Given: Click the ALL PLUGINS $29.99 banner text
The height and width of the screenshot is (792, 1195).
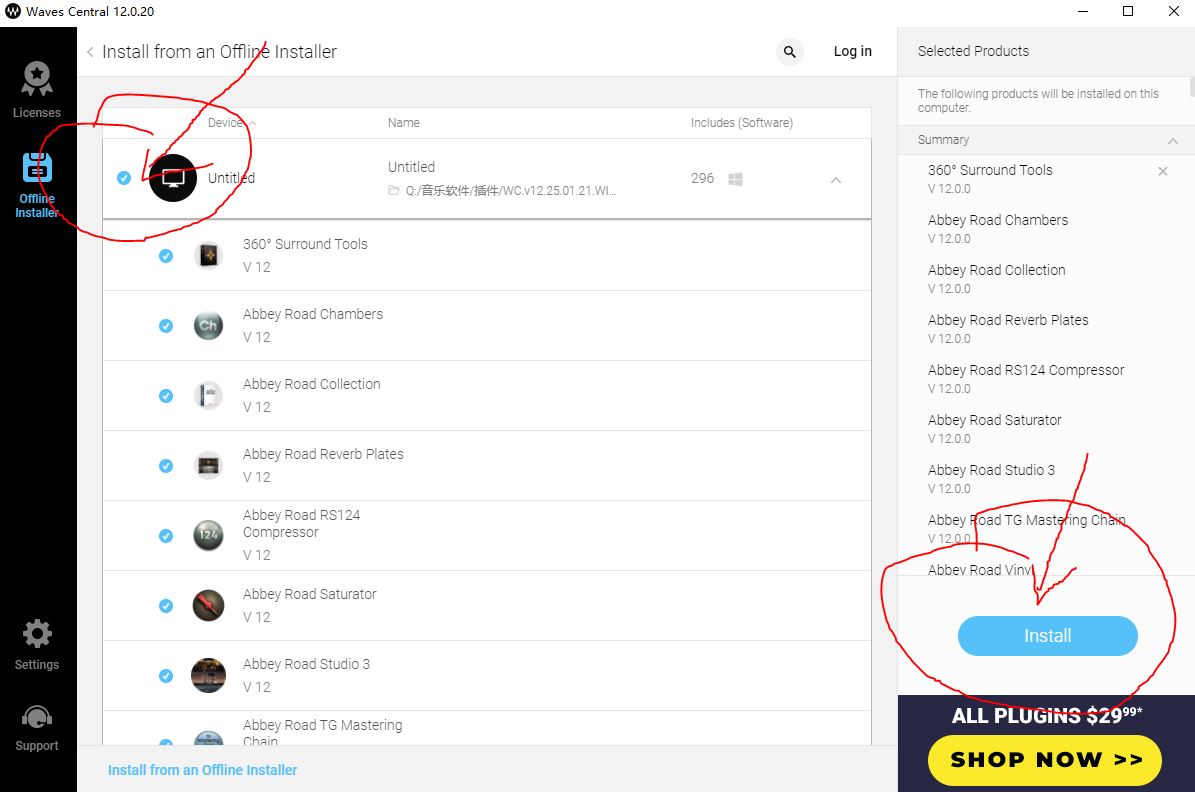Looking at the screenshot, I should 1046,715.
